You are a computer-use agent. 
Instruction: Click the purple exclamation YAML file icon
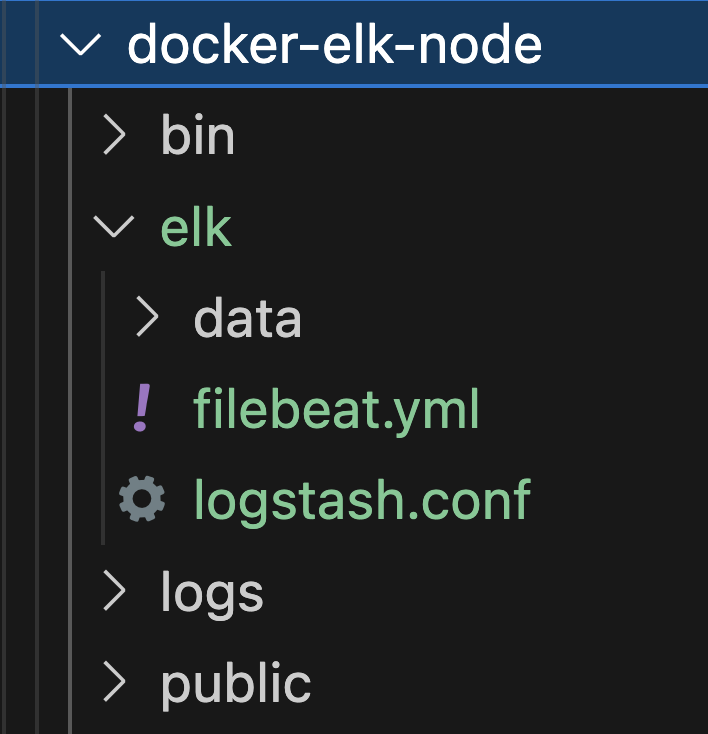[x=142, y=410]
